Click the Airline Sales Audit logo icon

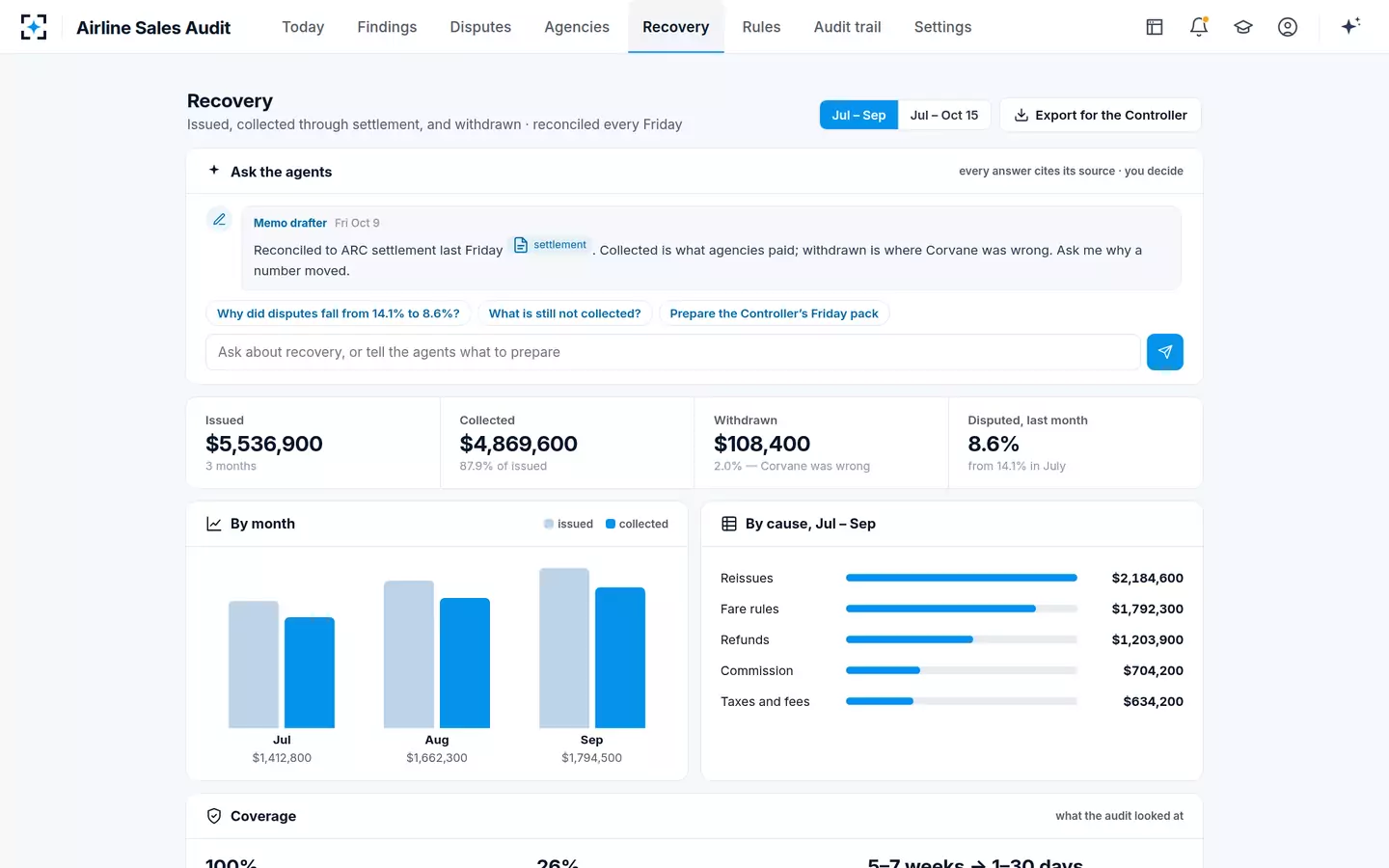34,27
